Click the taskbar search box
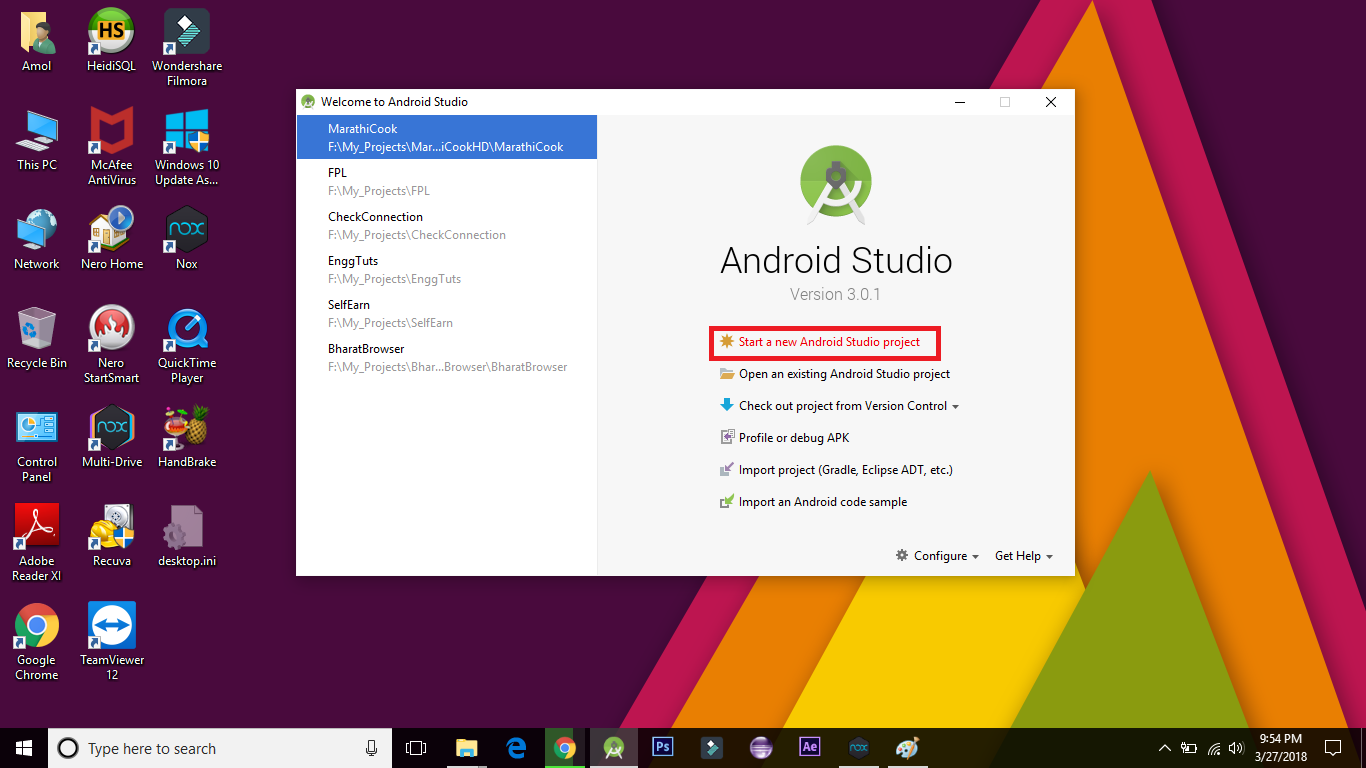This screenshot has width=1366, height=768. coord(220,748)
